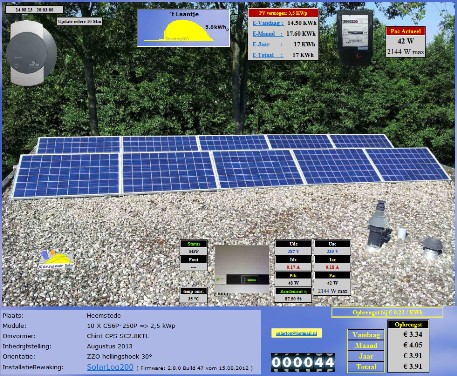Viewport: 457px width, 376px height.
Task: Click the inverter photo on the roof
Action: [x=242, y=269]
